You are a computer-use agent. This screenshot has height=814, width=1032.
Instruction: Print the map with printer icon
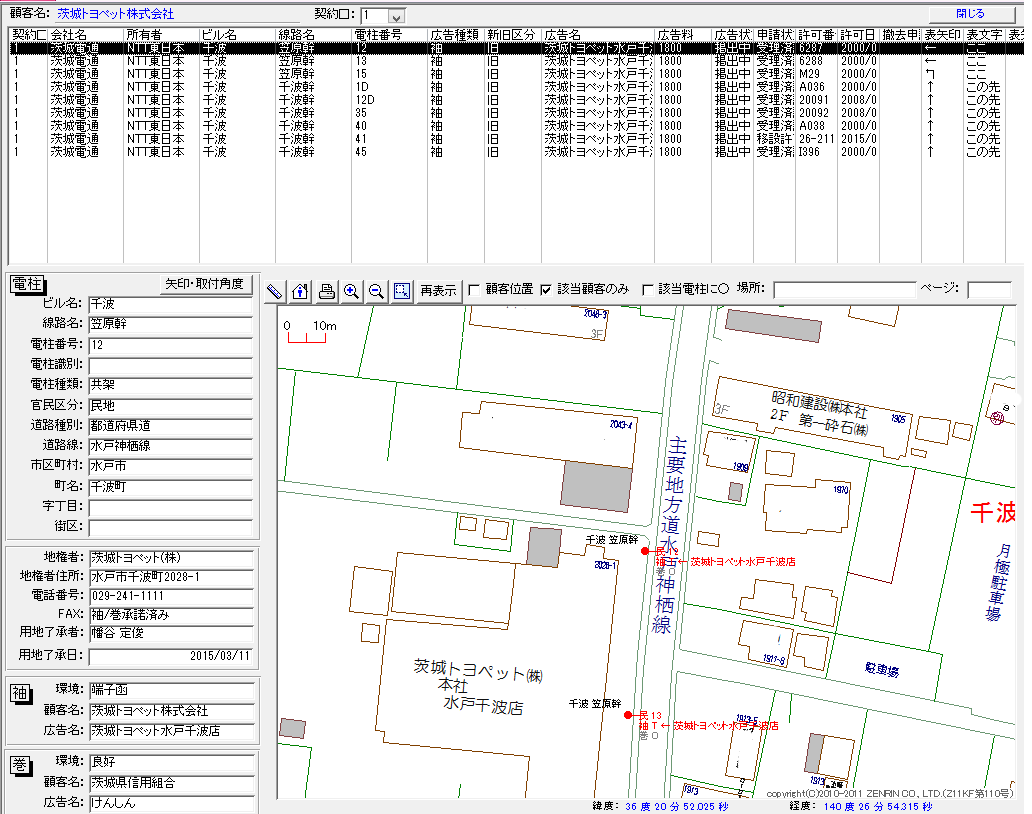click(326, 291)
